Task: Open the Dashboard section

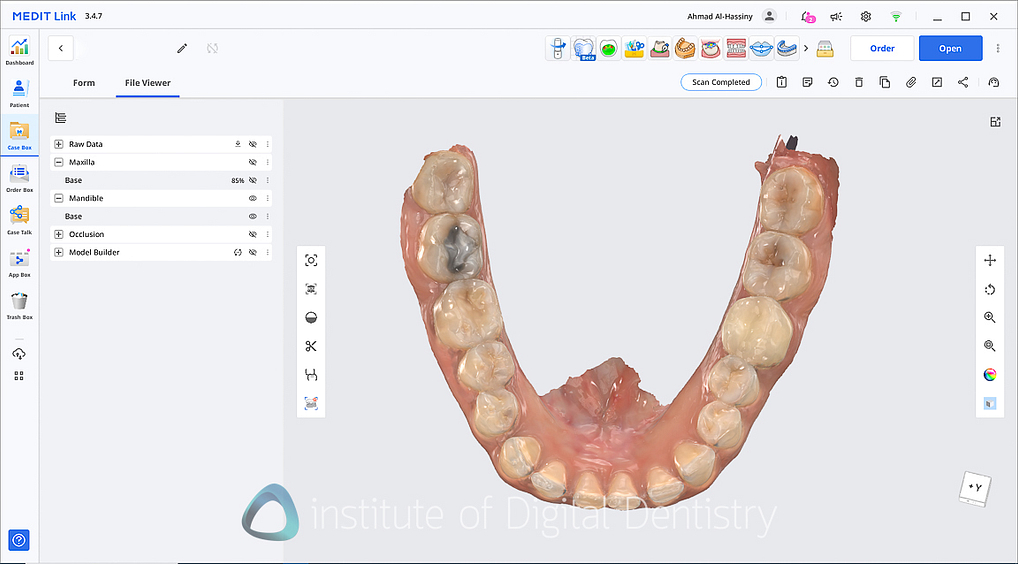Action: point(19,51)
